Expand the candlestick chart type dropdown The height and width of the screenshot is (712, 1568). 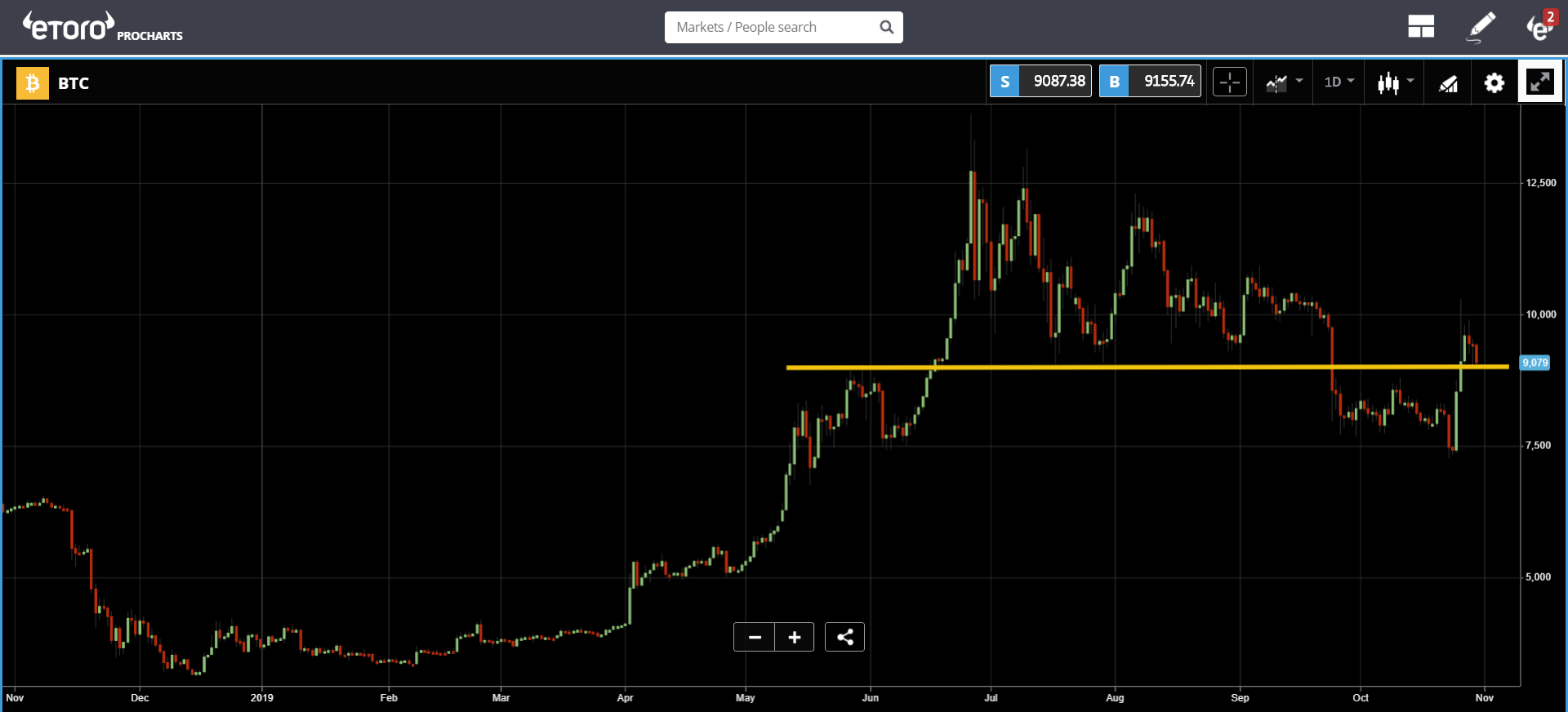point(1395,82)
